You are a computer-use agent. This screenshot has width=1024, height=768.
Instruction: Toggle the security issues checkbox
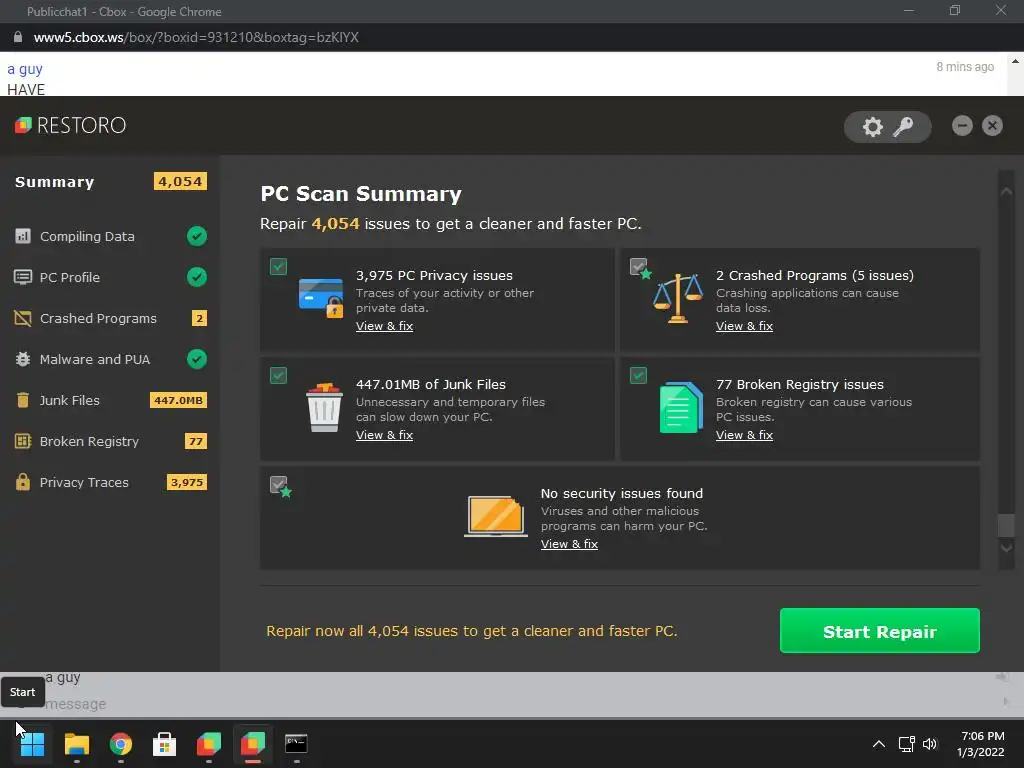pyautogui.click(x=279, y=485)
